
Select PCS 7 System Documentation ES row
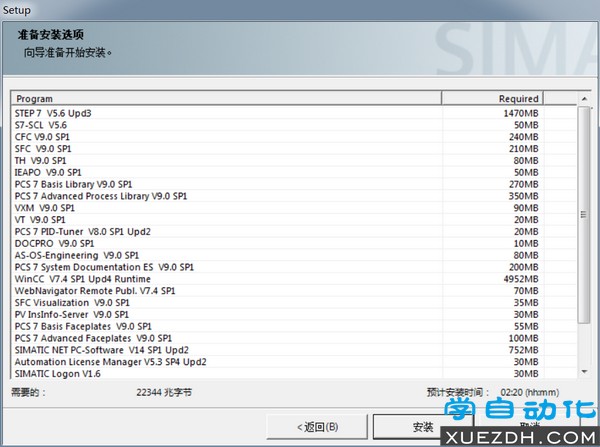click(293, 267)
